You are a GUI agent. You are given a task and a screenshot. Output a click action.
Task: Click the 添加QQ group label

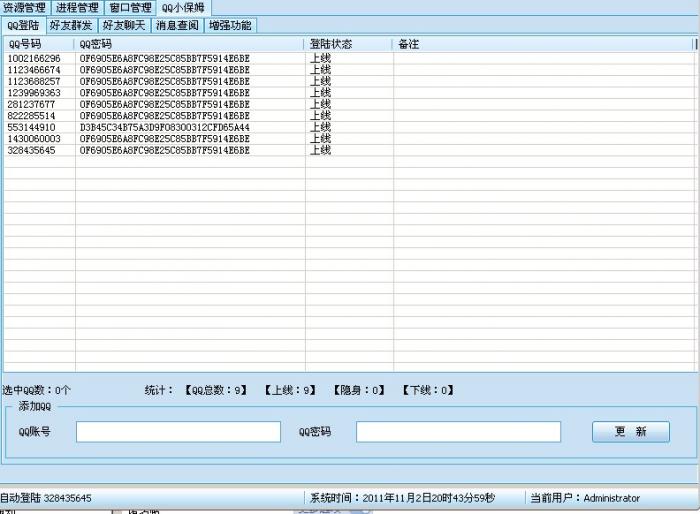pos(35,406)
